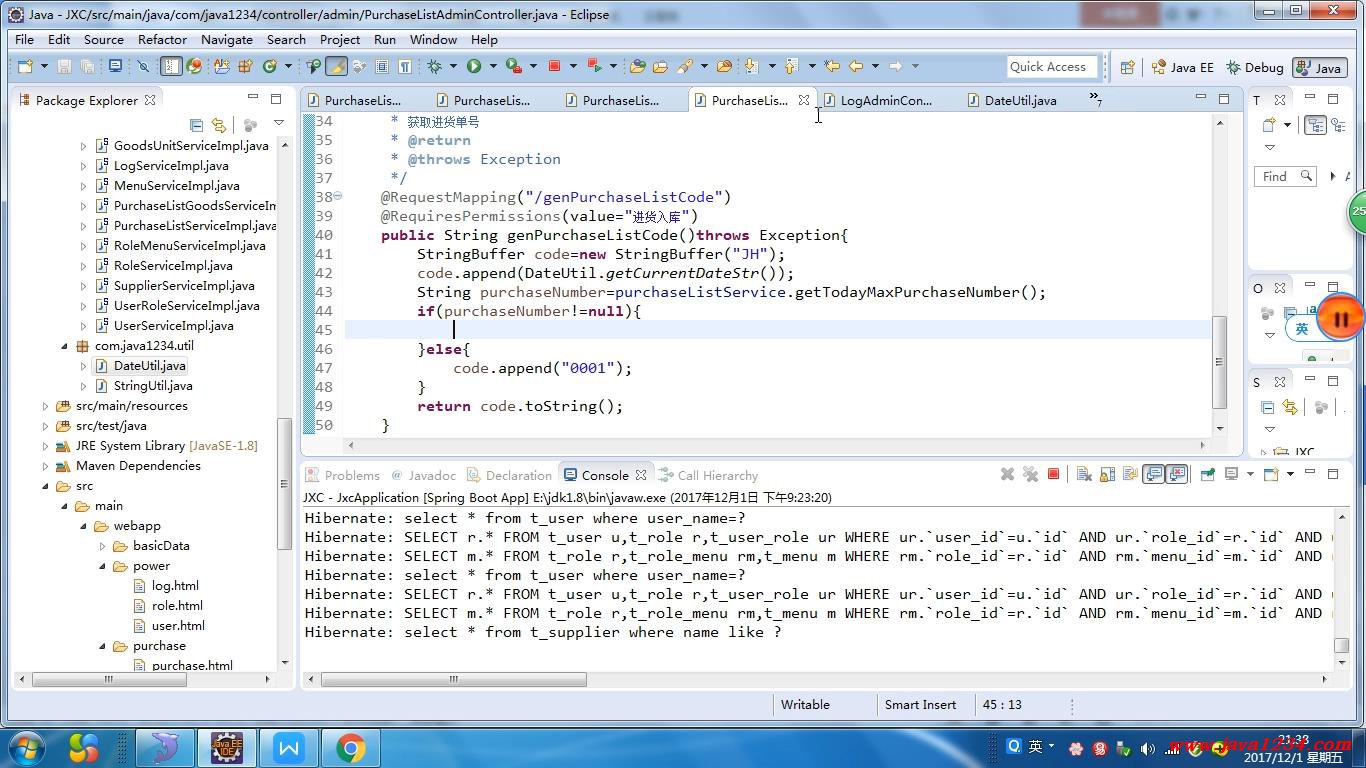1366x768 pixels.
Task: Click Chrome icon in Windows taskbar
Action: pos(350,748)
